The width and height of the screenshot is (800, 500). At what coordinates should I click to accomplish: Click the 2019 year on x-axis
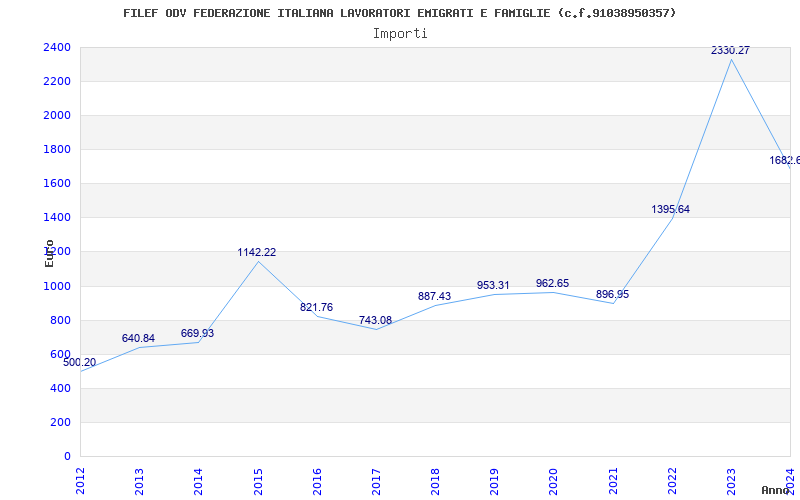point(495,480)
